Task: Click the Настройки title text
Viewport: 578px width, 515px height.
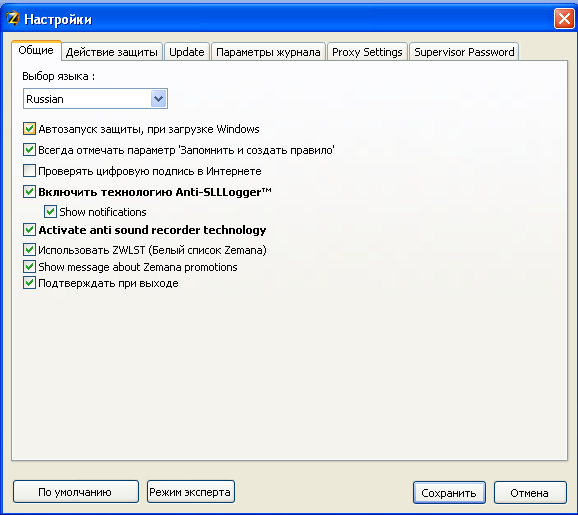Action: [x=58, y=19]
